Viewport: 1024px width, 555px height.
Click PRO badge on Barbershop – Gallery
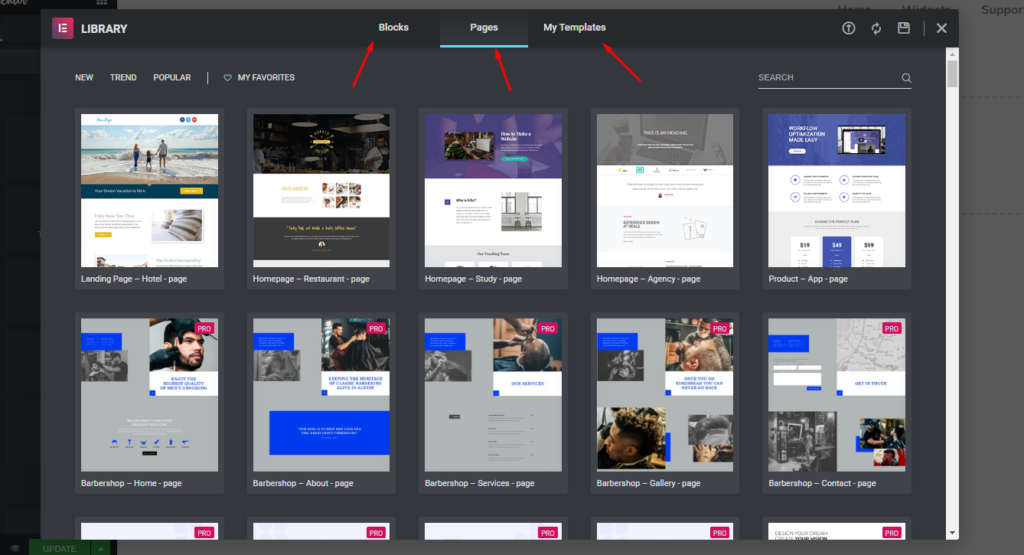click(x=720, y=328)
